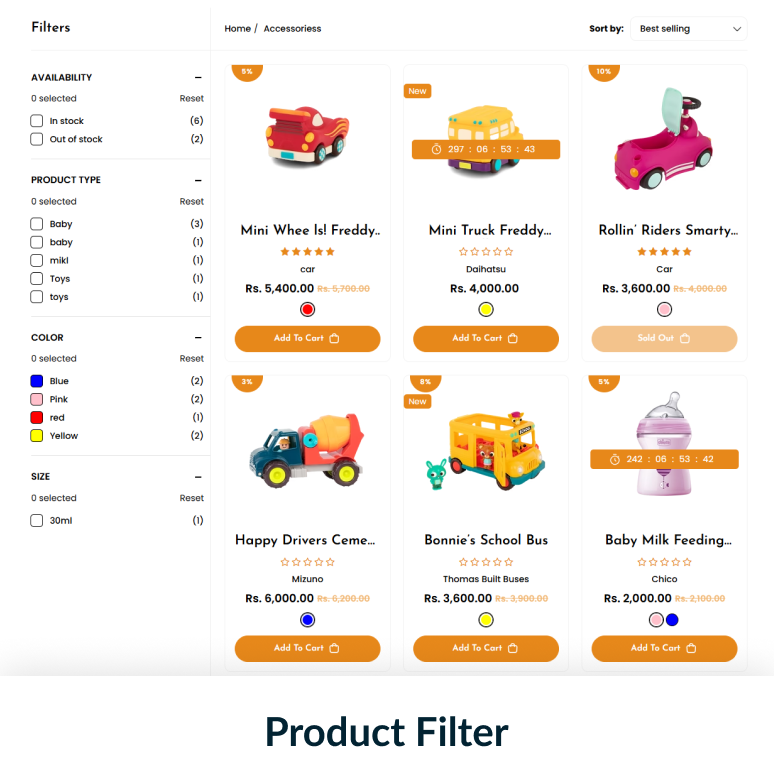Click the countdown timer on the Baby Milk Feeding bottle
774x784 pixels.
pos(664,459)
